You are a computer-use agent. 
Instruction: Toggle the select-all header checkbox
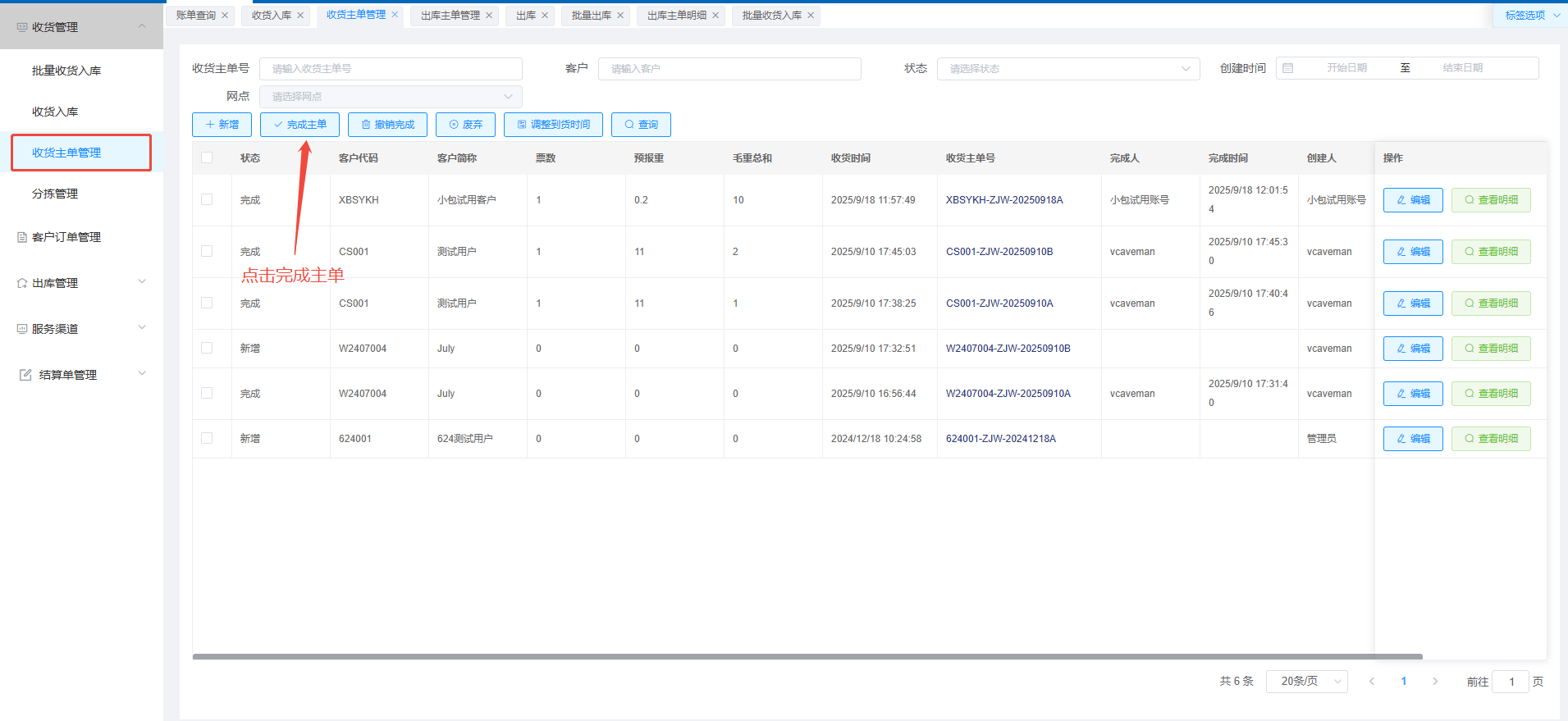(x=207, y=157)
